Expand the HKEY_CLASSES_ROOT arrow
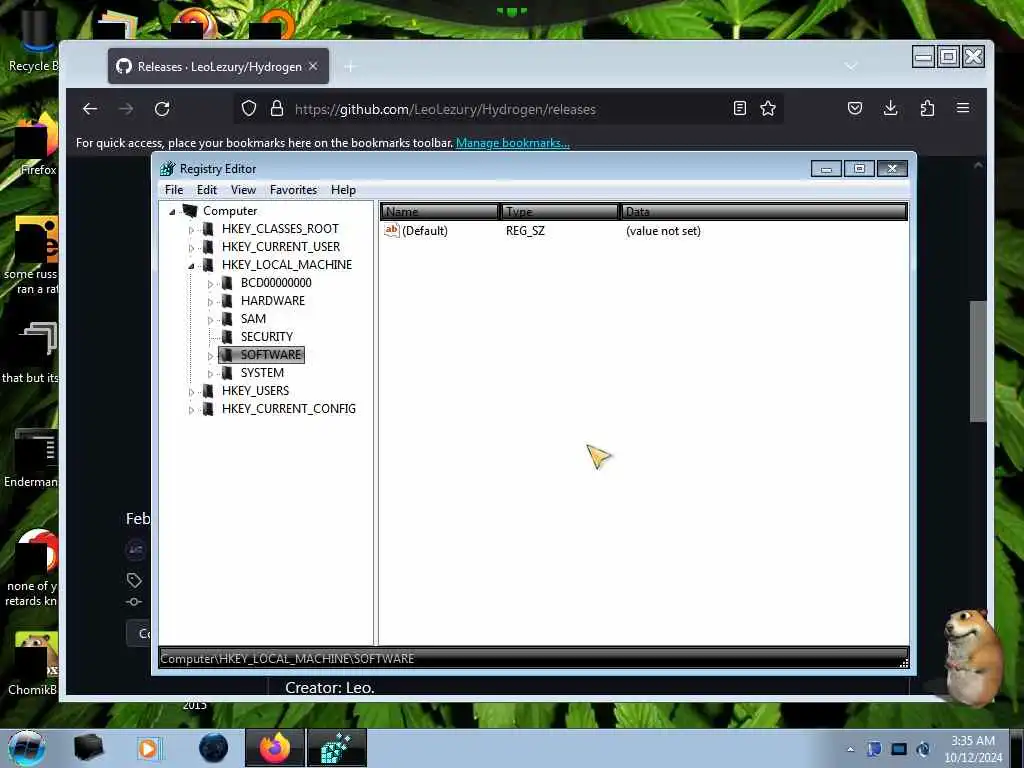 tap(191, 230)
